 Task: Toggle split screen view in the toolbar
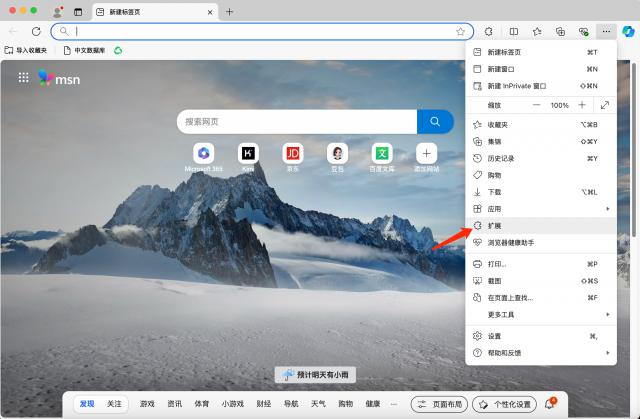[x=514, y=31]
